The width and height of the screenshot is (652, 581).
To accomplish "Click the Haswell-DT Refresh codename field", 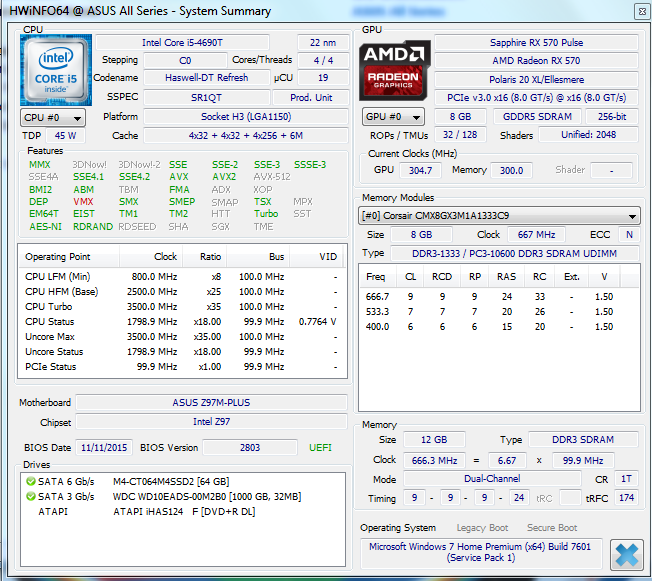I will click(206, 78).
